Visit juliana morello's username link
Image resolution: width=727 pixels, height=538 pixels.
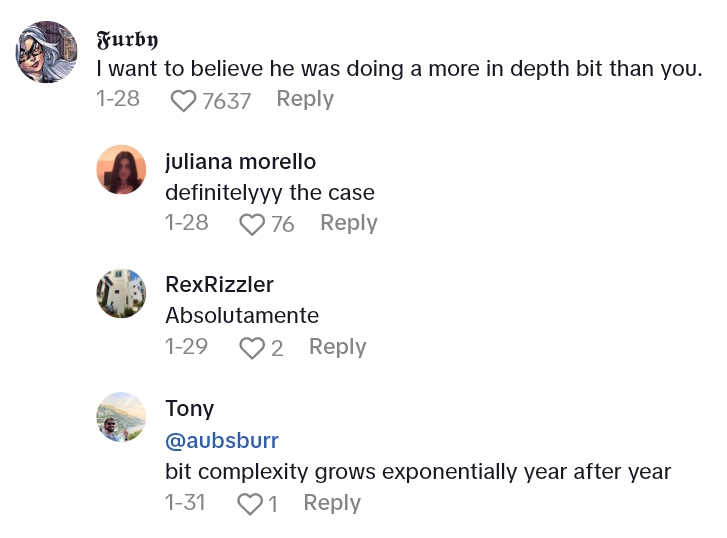pyautogui.click(x=240, y=162)
